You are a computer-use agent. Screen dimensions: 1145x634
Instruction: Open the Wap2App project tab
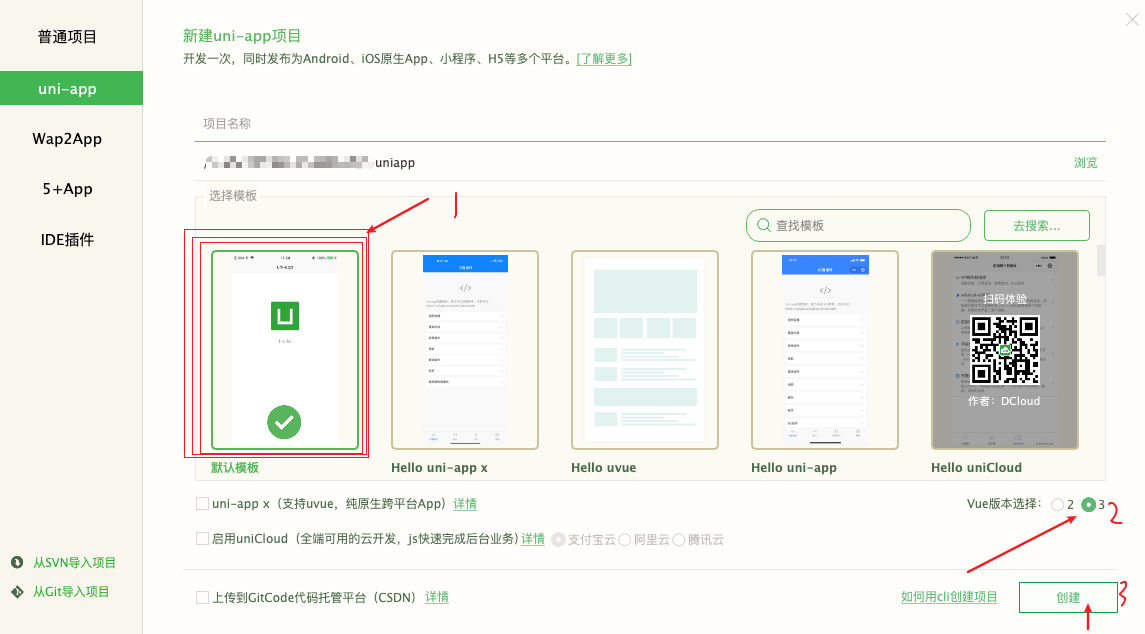(67, 139)
